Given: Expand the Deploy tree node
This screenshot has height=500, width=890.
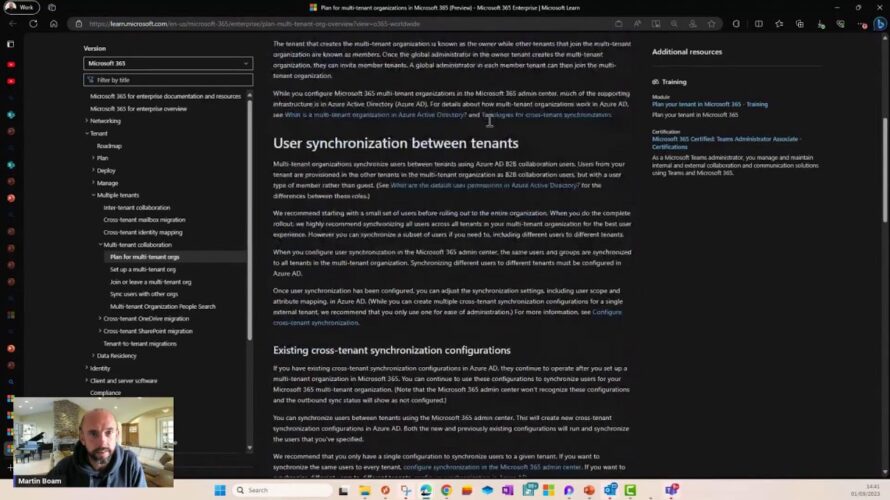Looking at the screenshot, I should pos(94,170).
